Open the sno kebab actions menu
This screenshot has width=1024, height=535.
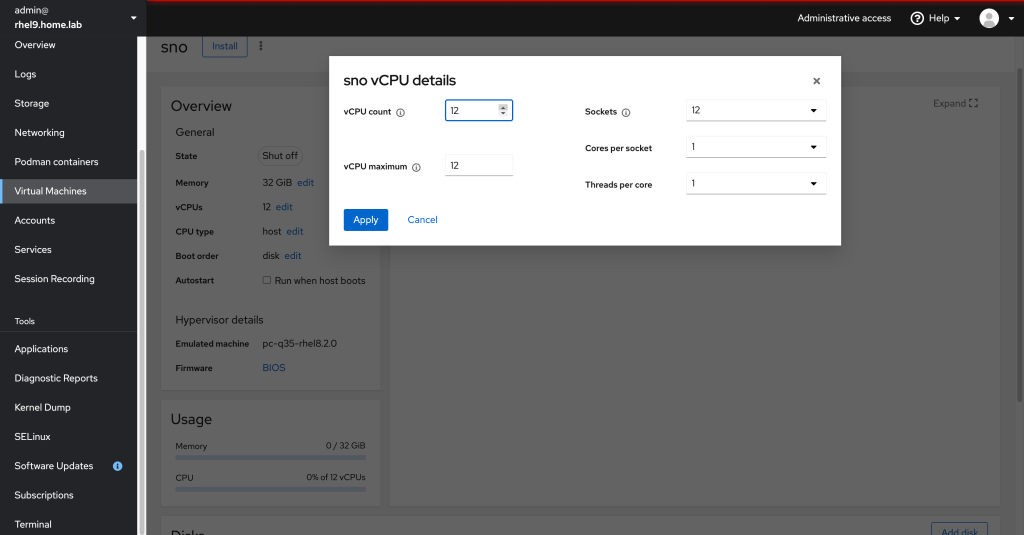click(261, 46)
